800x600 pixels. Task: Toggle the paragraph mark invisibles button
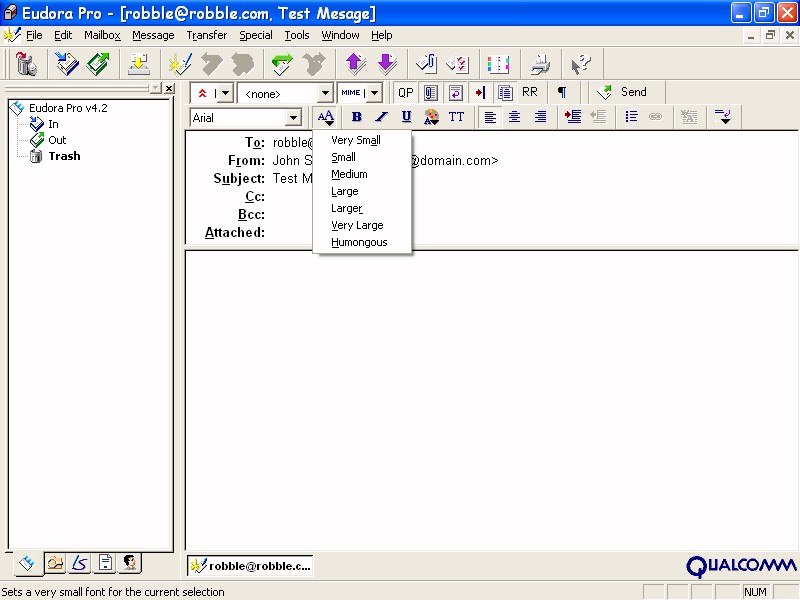pyautogui.click(x=562, y=92)
